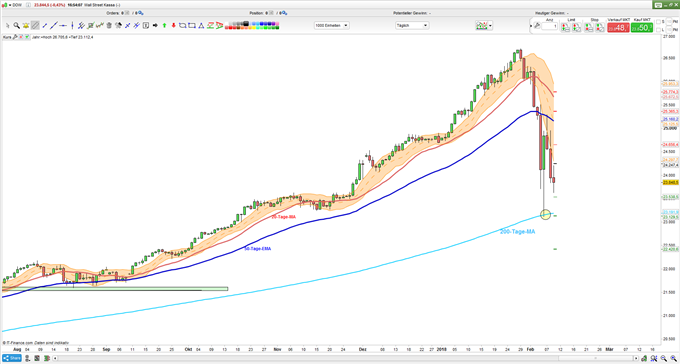Insert a red down arrow marker
The width and height of the screenshot is (680, 364).
tap(173, 25)
